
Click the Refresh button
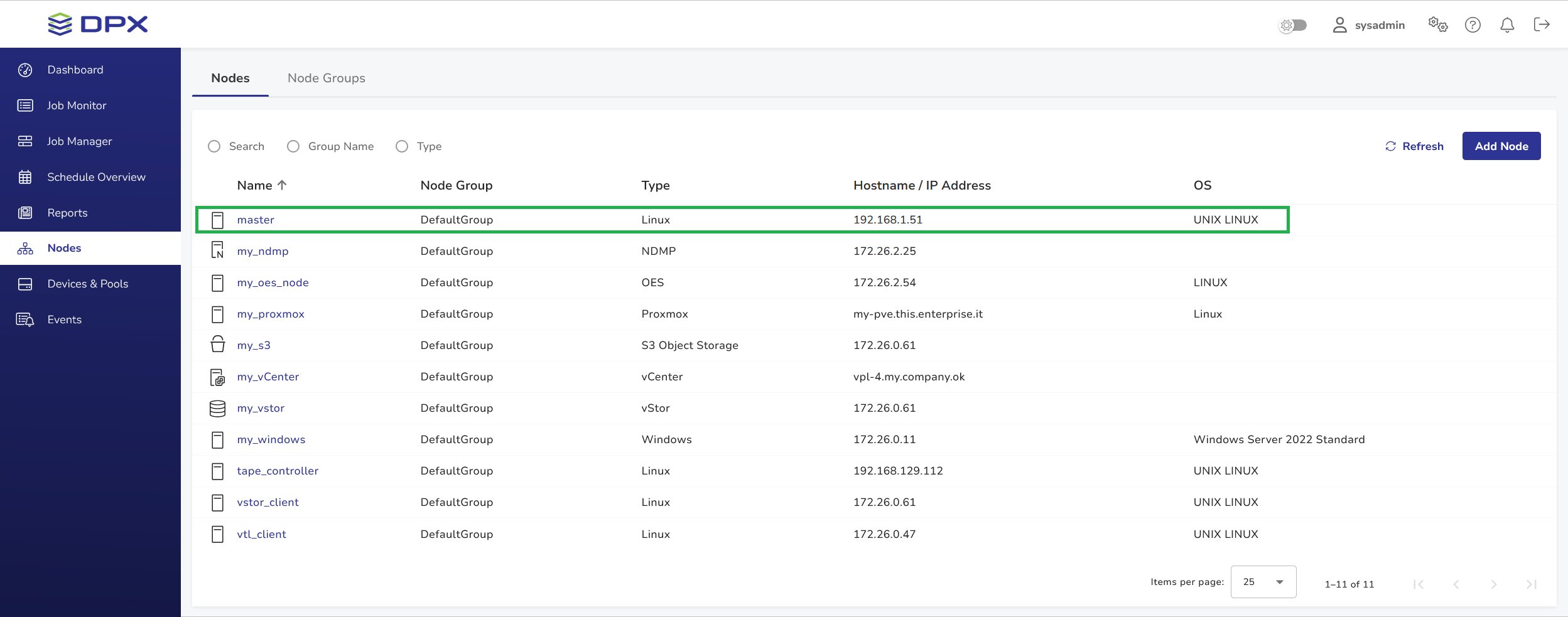(1415, 146)
